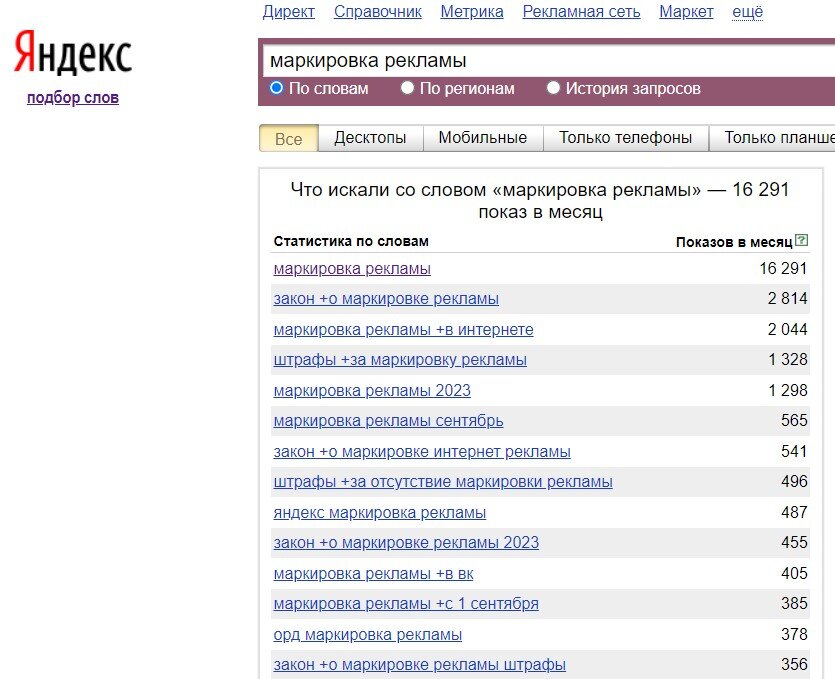
Task: Click the 2 814 impressions value
Action: 788,298
